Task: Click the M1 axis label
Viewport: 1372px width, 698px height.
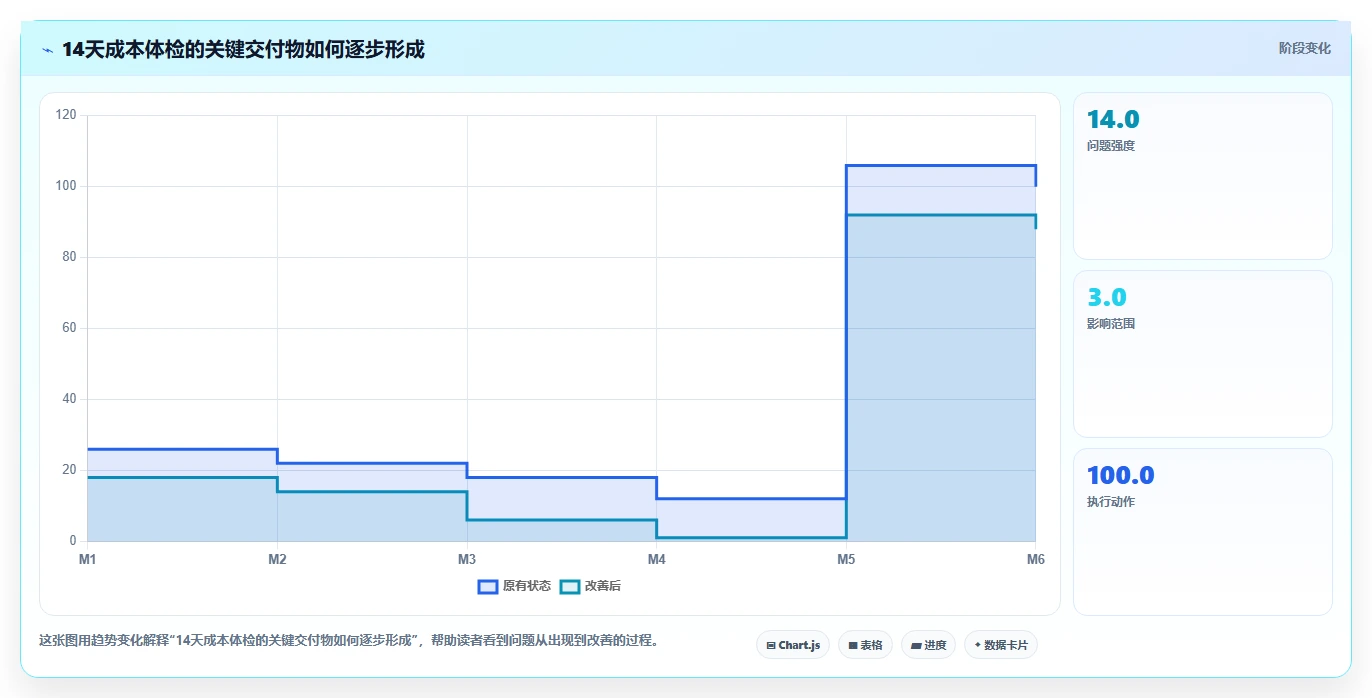Action: (88, 559)
